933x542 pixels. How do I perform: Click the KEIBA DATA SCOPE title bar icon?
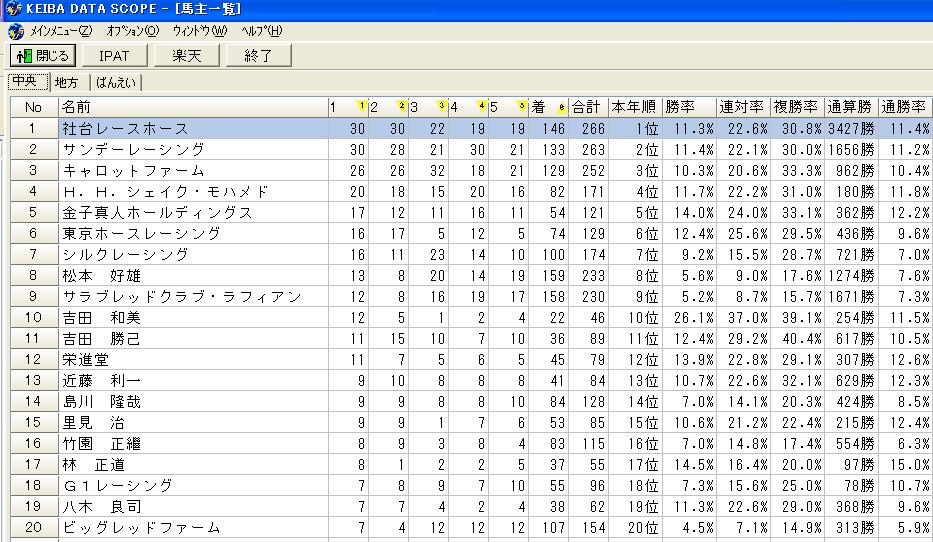click(13, 8)
